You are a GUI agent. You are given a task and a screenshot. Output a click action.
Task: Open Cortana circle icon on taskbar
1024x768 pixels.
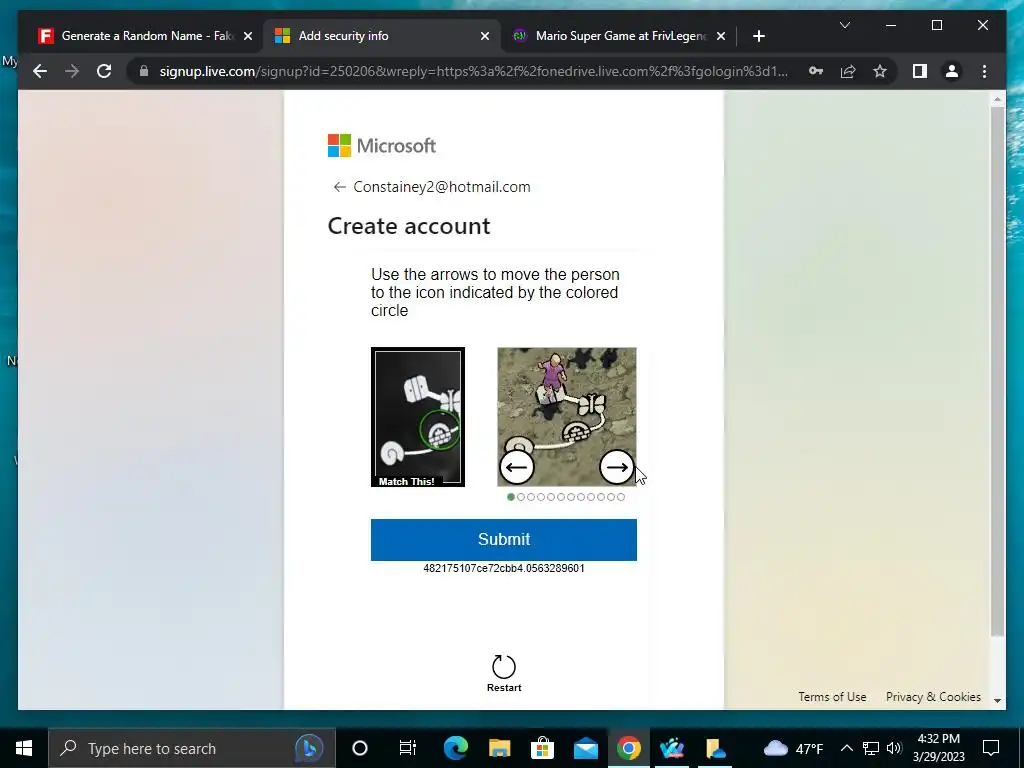[x=360, y=748]
